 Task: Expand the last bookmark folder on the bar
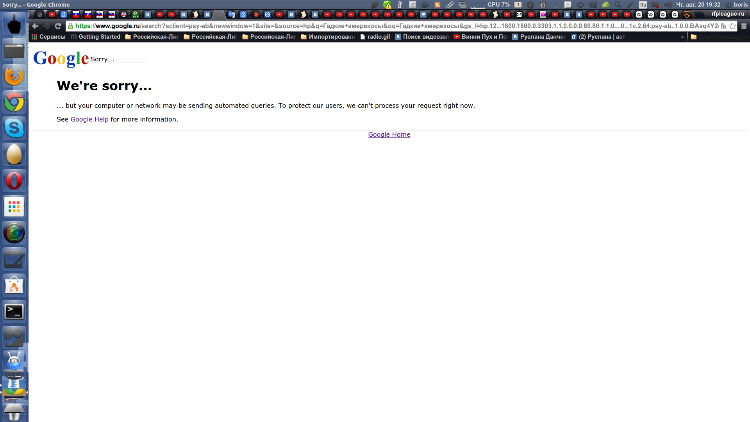pos(694,37)
